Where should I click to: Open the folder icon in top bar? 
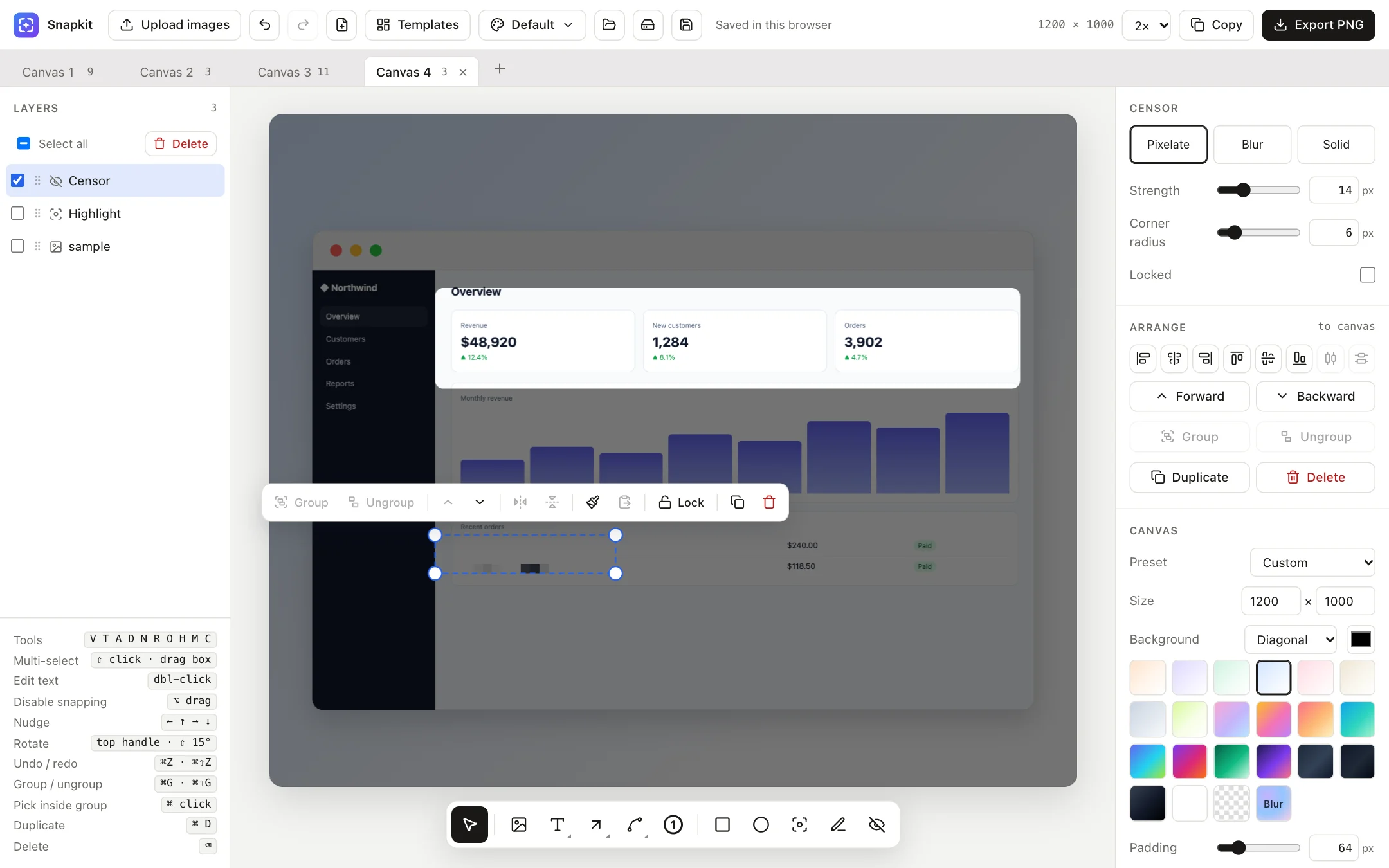tap(609, 24)
